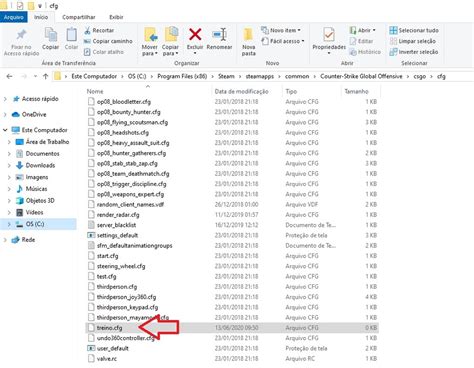This screenshot has height=368, width=474.
Task: Click Este Computador in address bar
Action: 94,76
